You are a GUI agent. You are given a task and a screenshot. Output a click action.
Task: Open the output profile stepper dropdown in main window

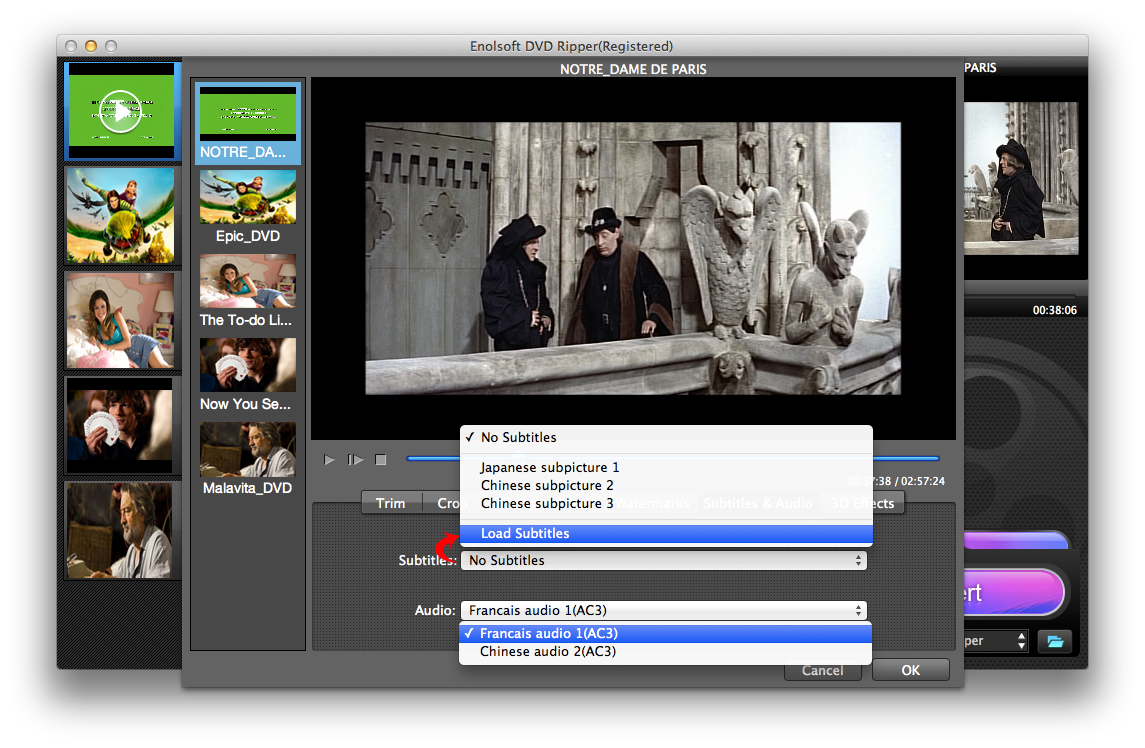1022,641
